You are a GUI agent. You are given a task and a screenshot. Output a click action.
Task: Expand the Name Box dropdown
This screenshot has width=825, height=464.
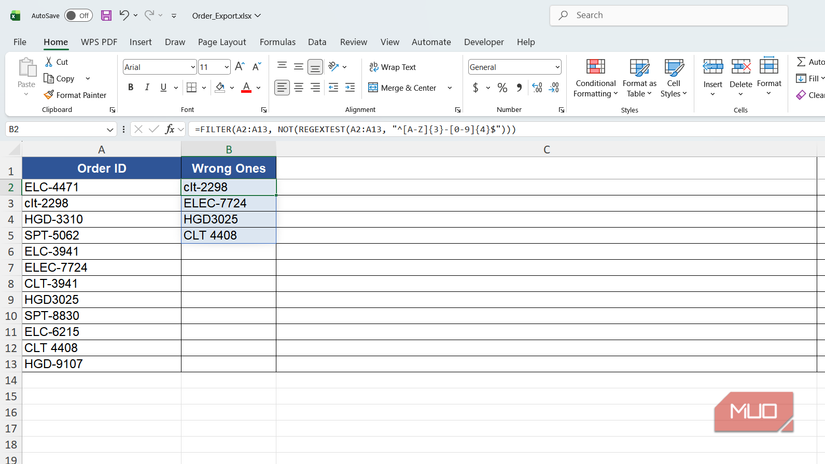[x=109, y=129]
